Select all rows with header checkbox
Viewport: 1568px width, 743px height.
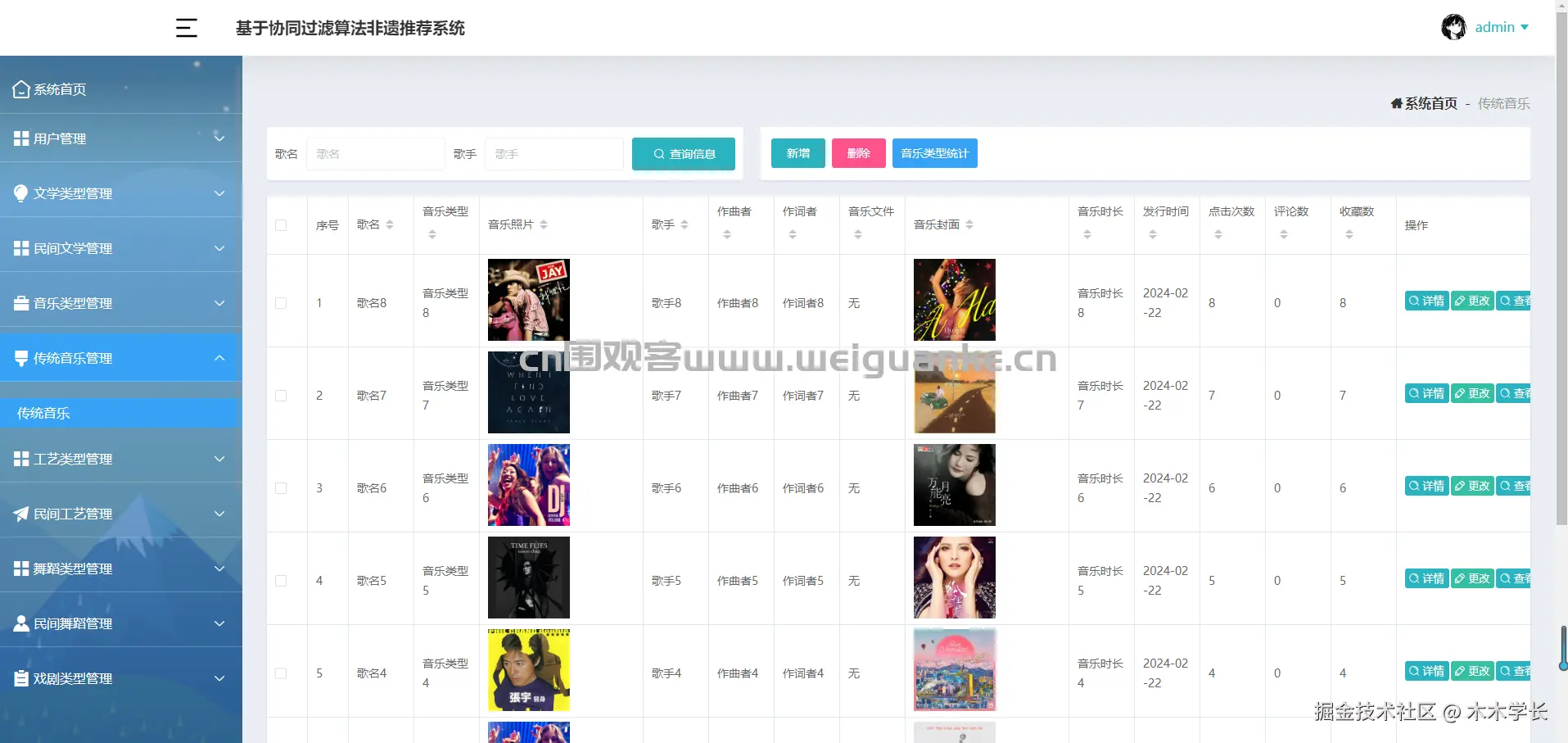(x=281, y=225)
